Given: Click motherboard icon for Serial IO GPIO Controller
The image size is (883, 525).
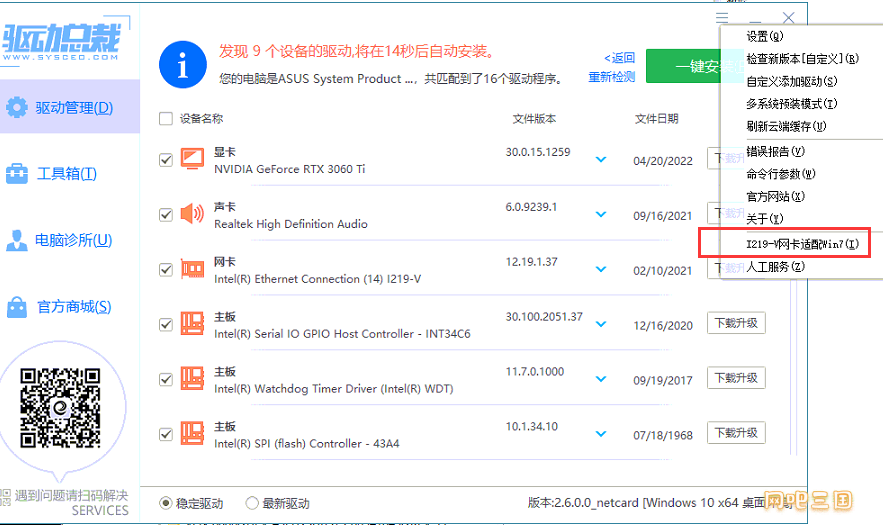Looking at the screenshot, I should coord(192,323).
